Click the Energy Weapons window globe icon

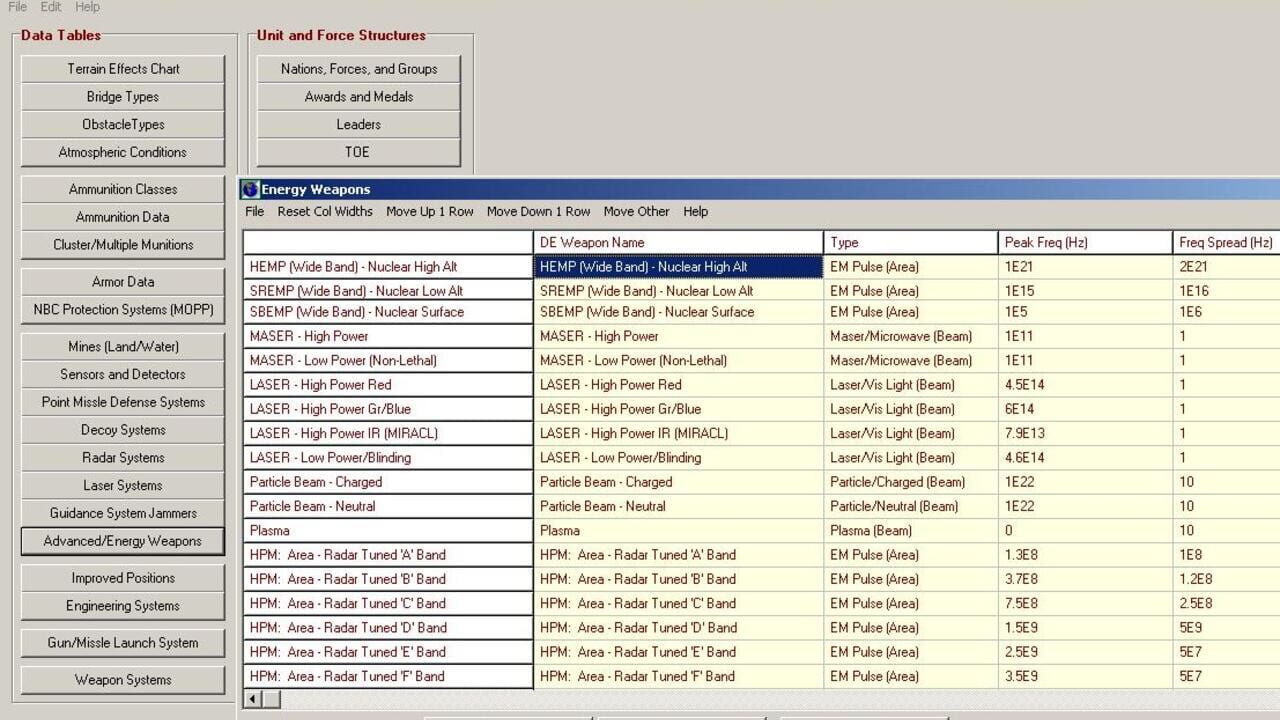[250, 189]
